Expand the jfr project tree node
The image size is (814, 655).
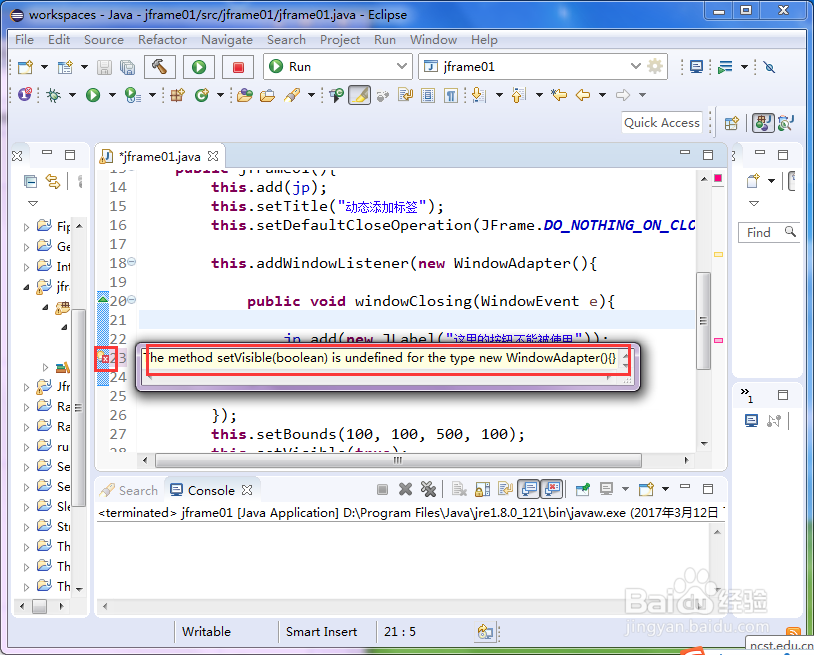26,286
